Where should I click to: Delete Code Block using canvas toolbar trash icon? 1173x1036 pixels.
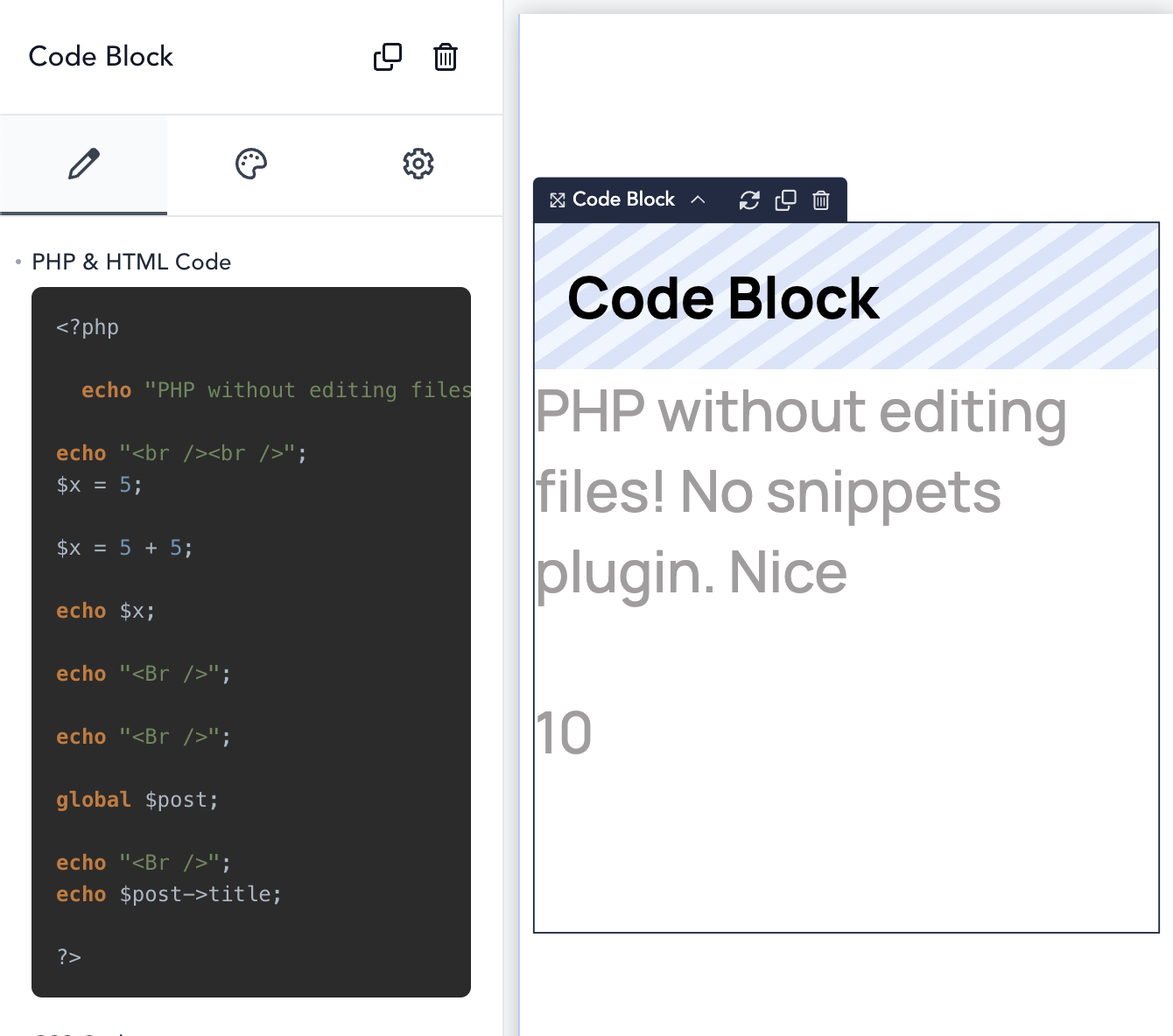tap(821, 200)
